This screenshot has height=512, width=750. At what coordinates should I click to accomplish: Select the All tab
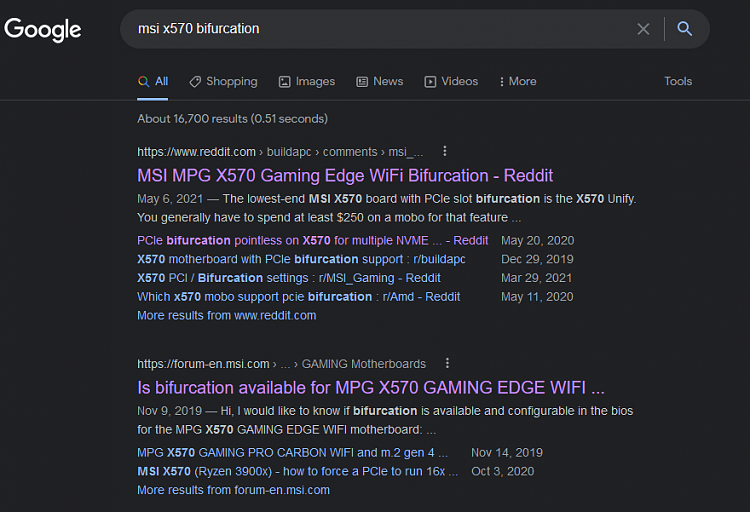click(153, 81)
